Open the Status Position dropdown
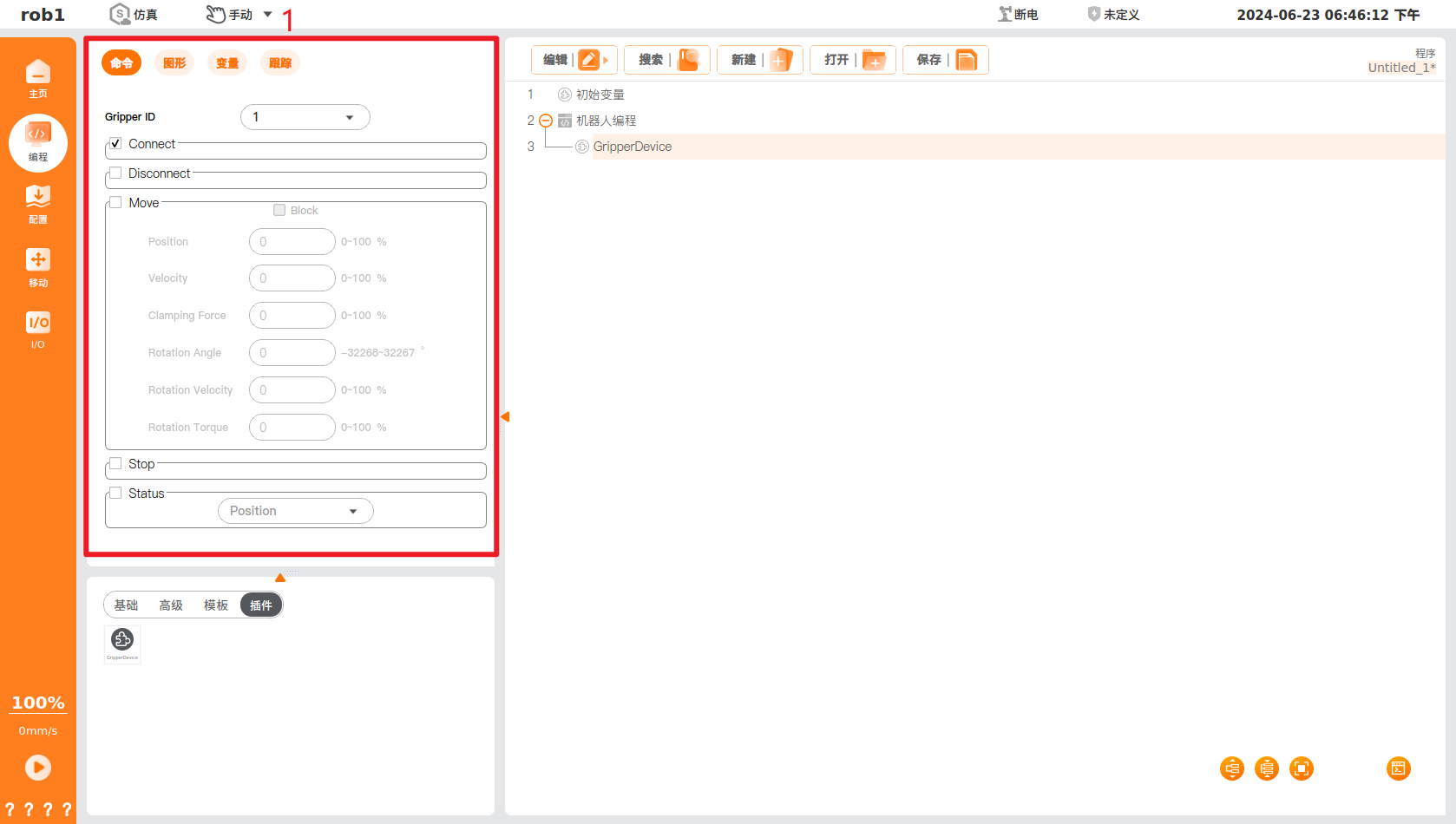1456x824 pixels. click(295, 510)
